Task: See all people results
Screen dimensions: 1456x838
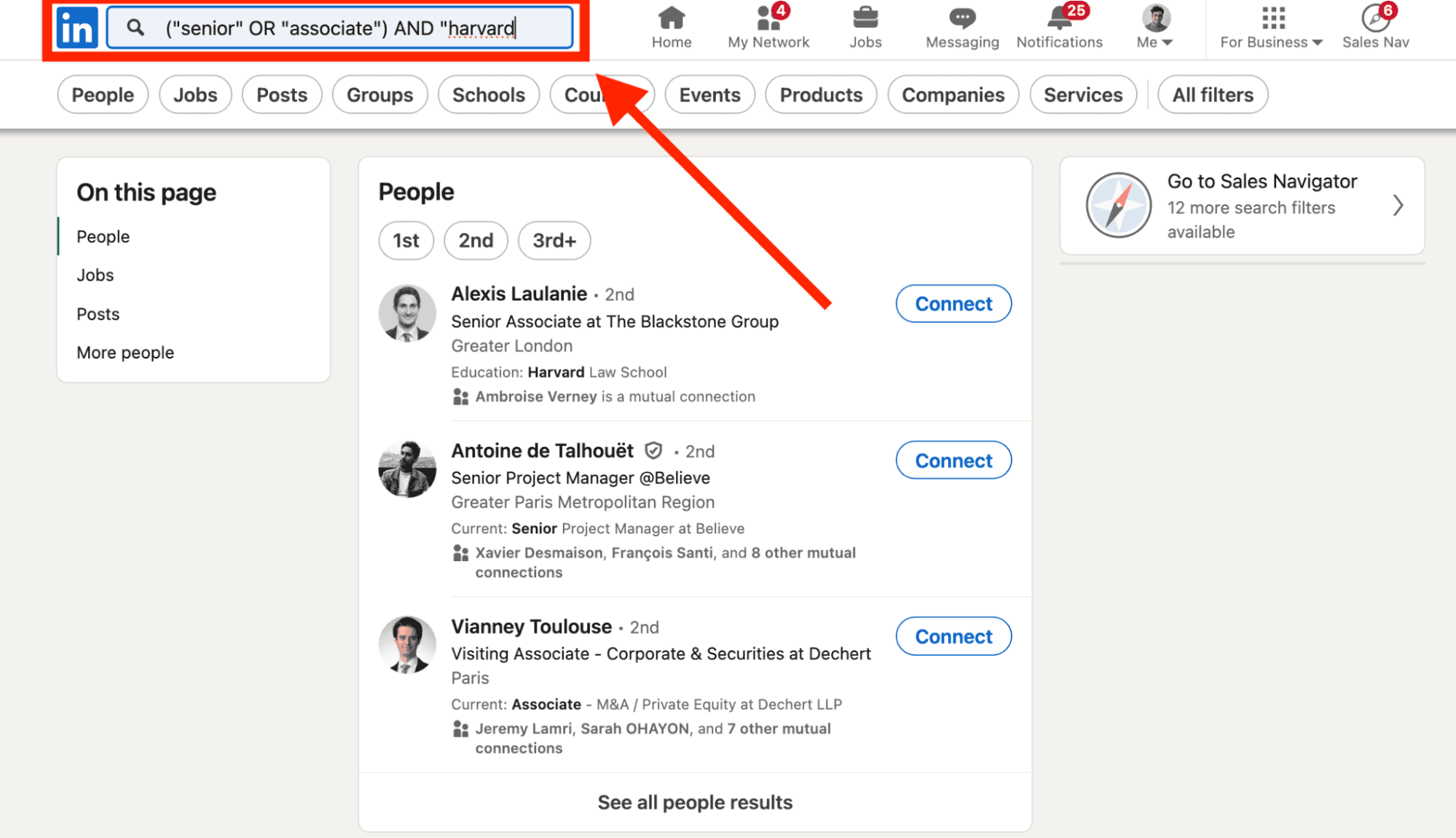Action: [x=695, y=802]
